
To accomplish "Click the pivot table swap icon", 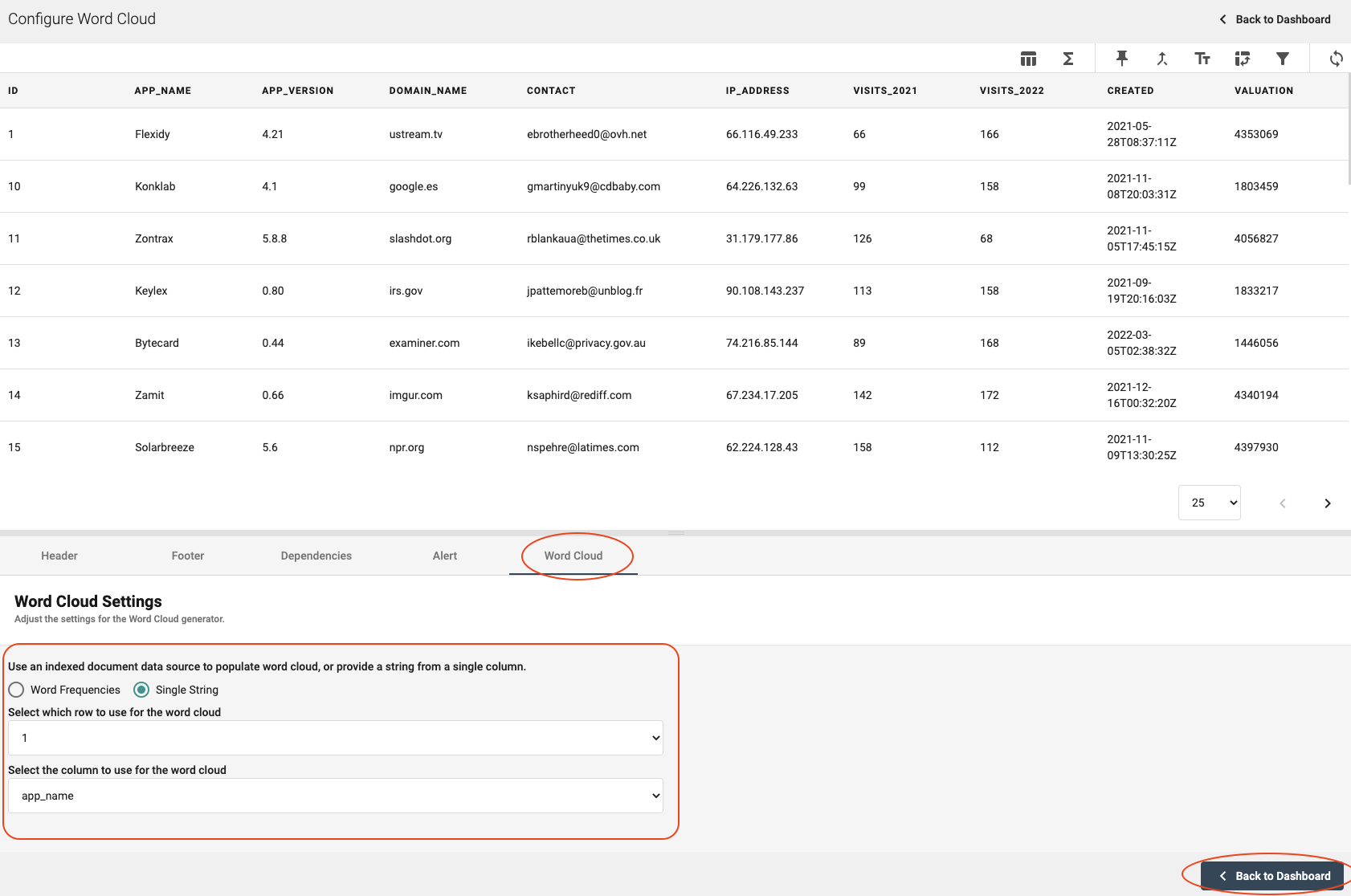I will click(x=1243, y=59).
